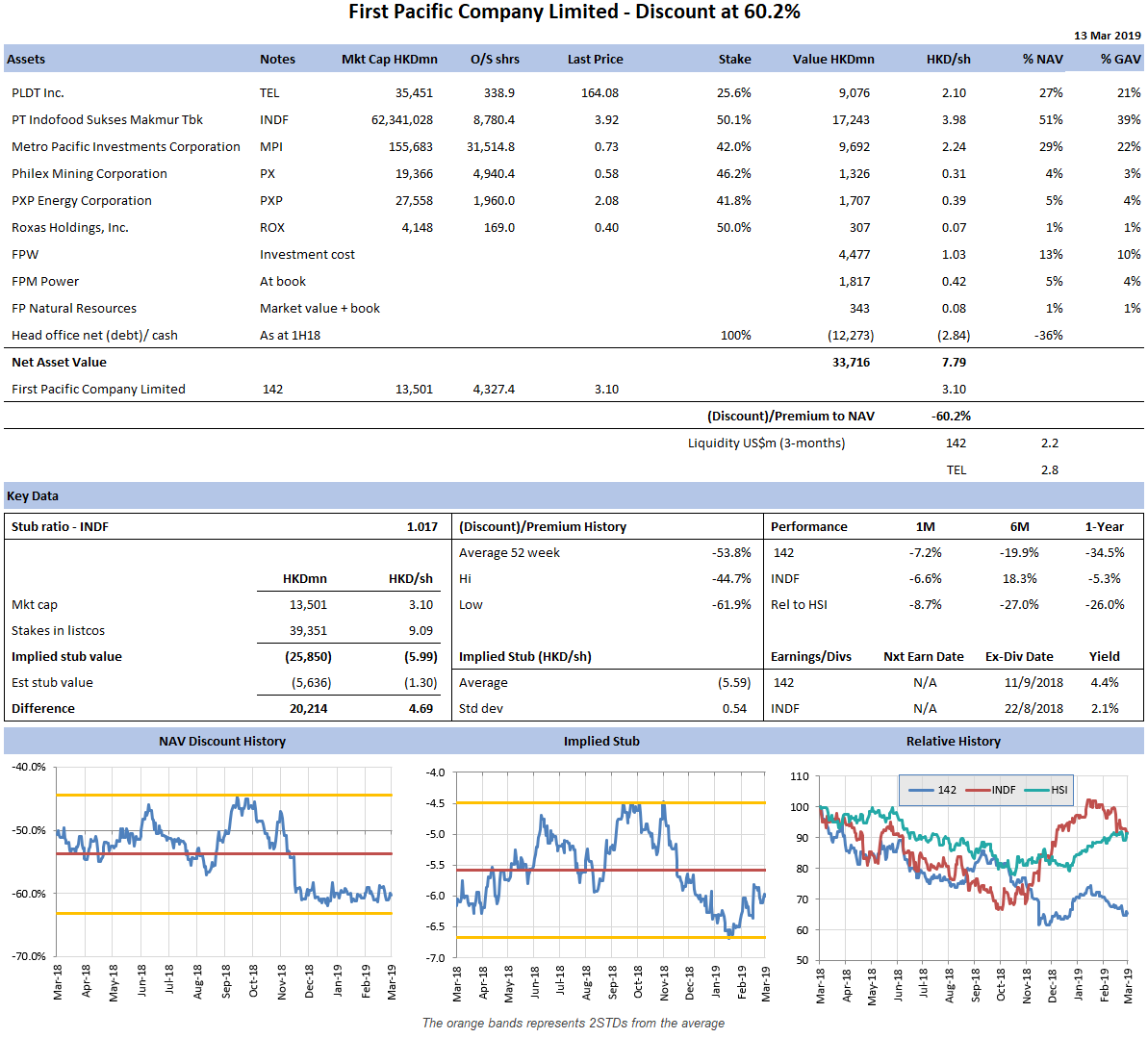The height and width of the screenshot is (1038, 1148).
Task: Click 'NAV Discount History' chart title
Action: (222, 742)
